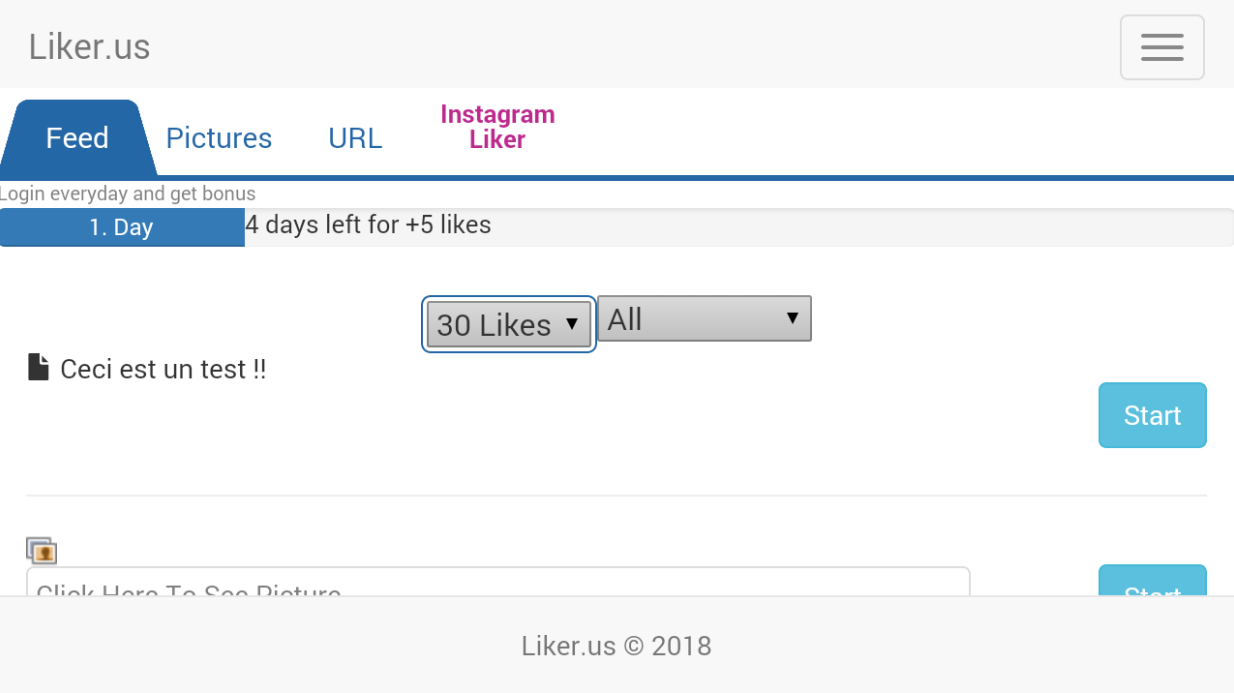Switch to the Feed tab
Screen dimensions: 1234x693
pos(77,138)
